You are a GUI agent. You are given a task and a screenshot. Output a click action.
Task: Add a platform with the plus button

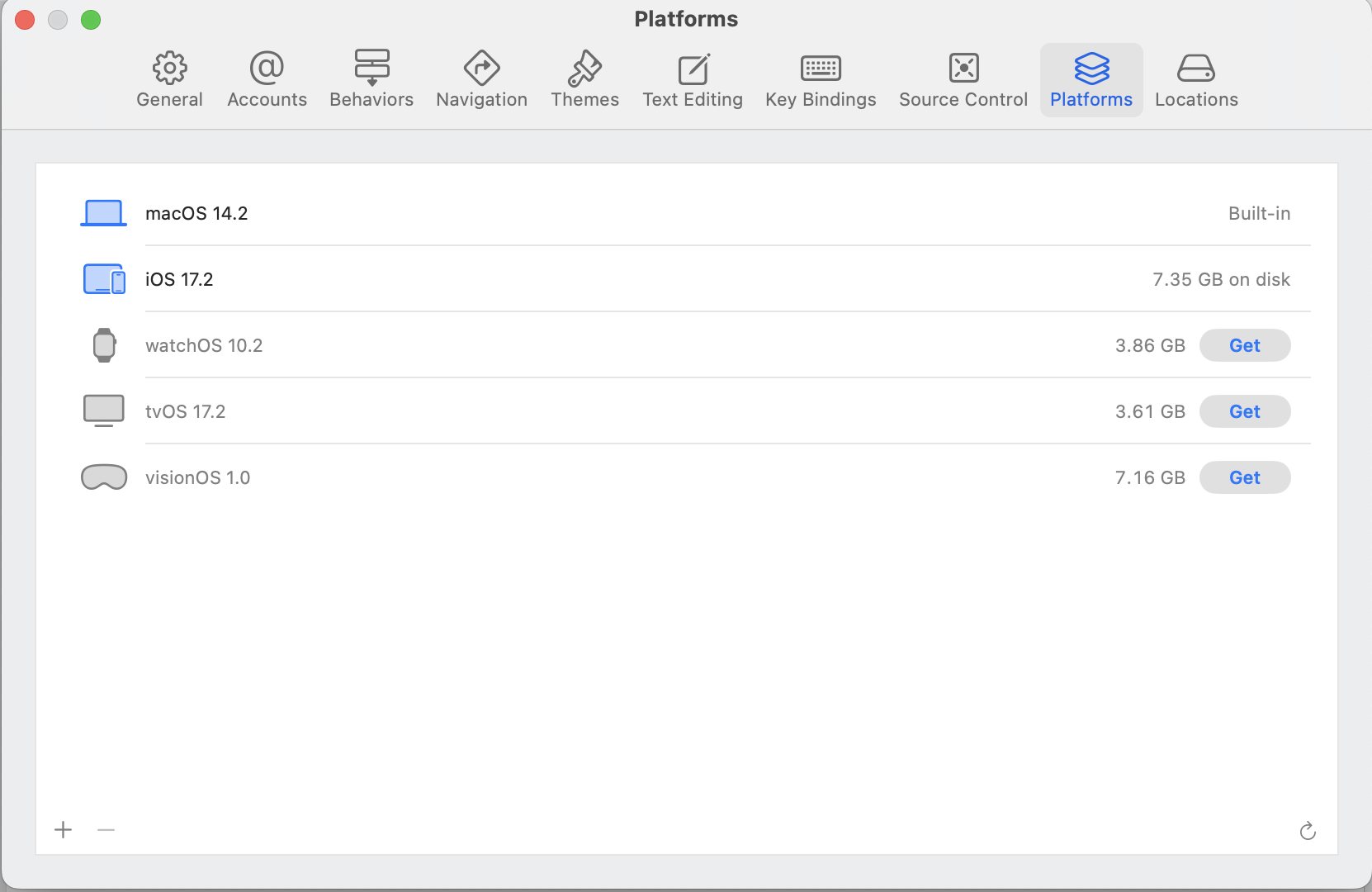click(x=64, y=829)
